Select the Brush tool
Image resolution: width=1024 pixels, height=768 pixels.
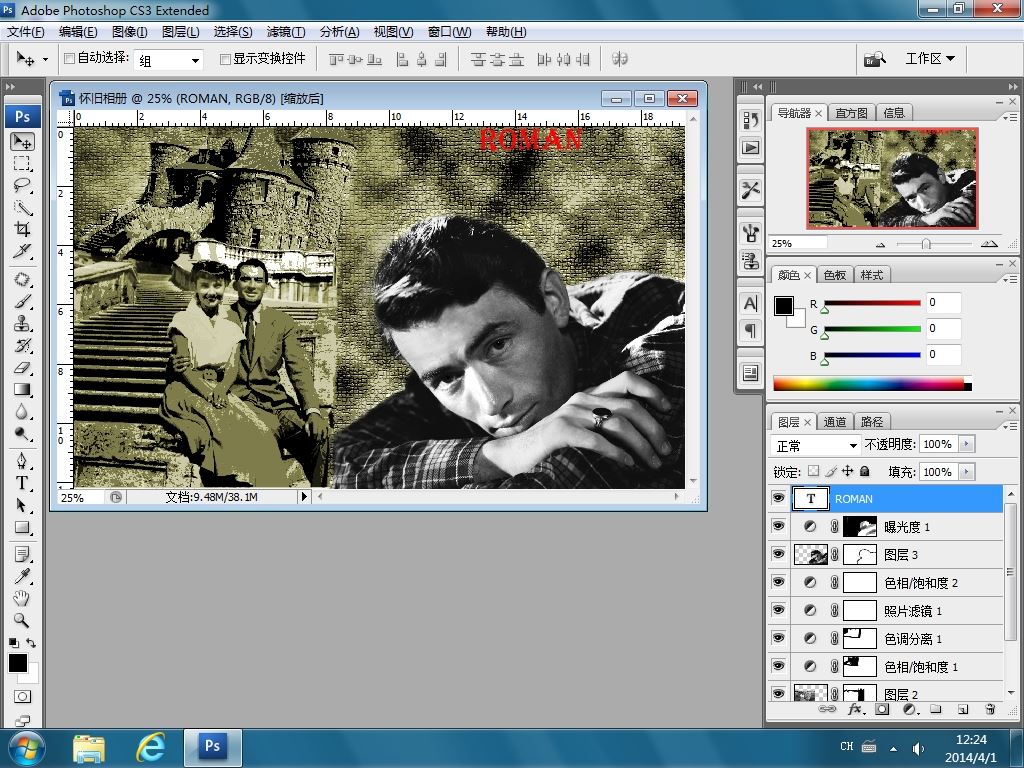click(22, 302)
